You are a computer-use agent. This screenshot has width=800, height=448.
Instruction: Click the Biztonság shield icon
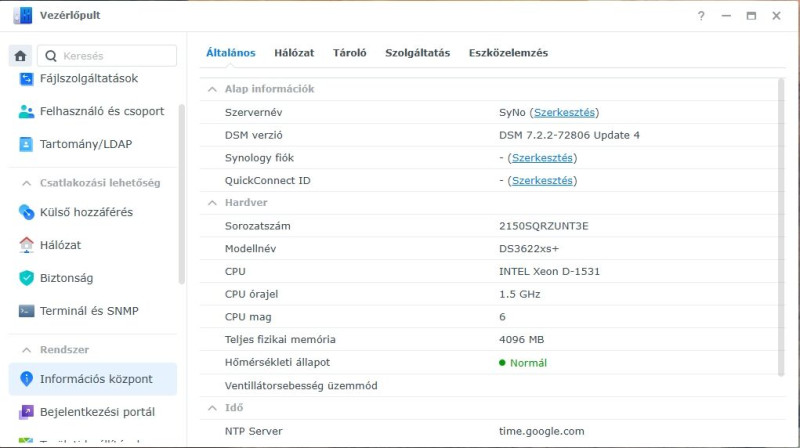click(x=26, y=278)
